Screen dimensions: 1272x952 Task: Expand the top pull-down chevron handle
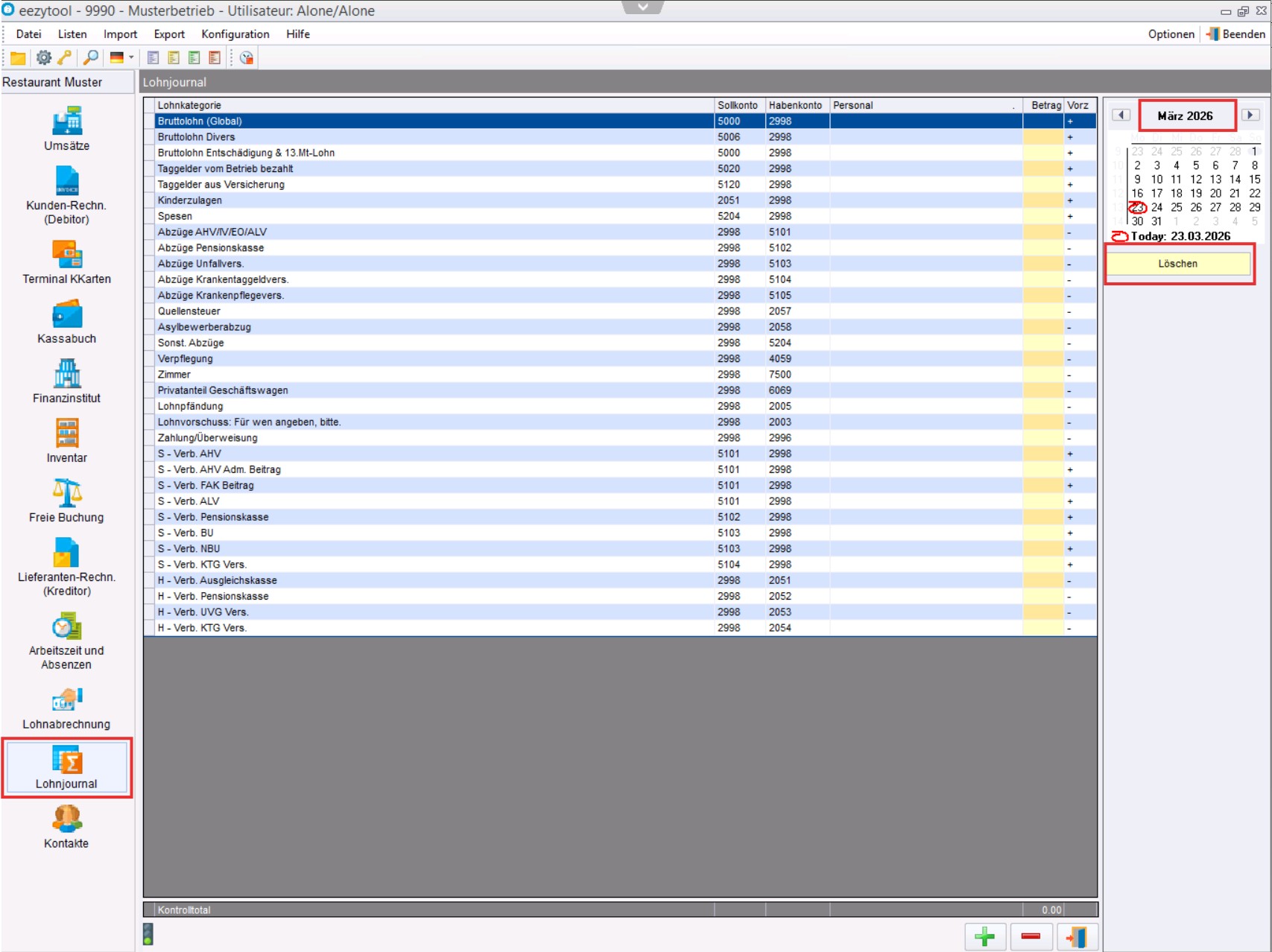click(x=642, y=7)
